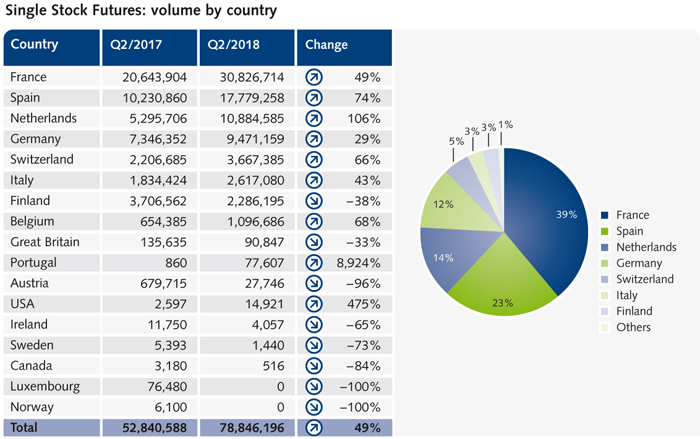Click the up arrow icon in France row
Viewport: 700px width, 439px height.
tap(314, 77)
